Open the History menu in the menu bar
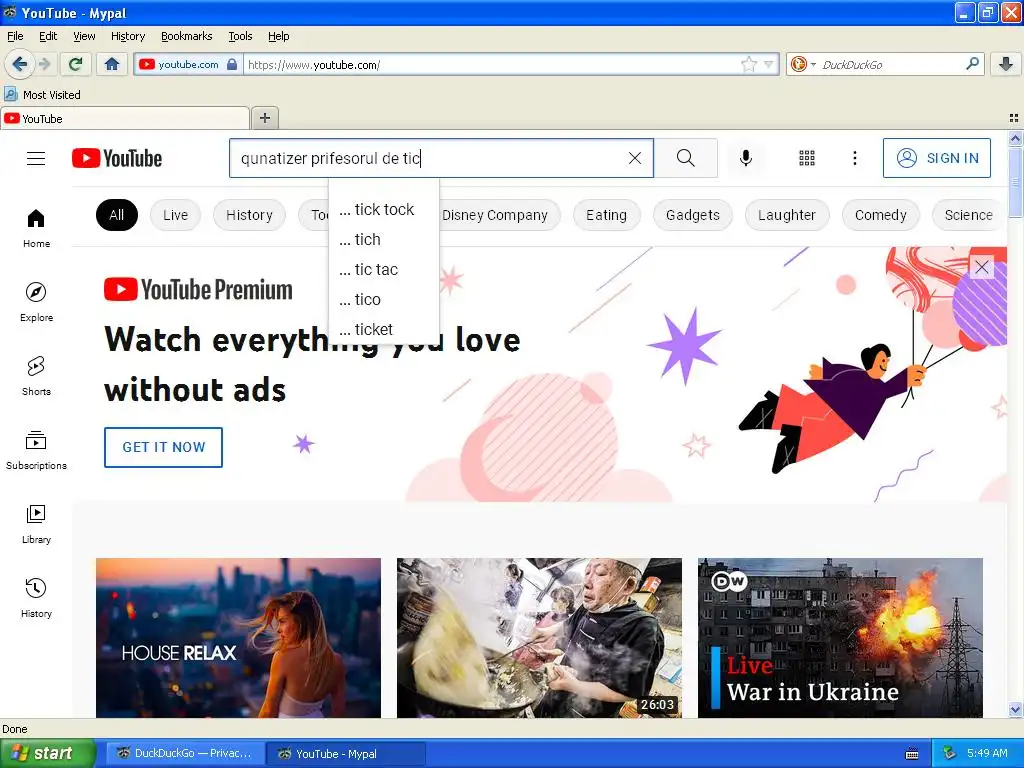 [x=128, y=36]
